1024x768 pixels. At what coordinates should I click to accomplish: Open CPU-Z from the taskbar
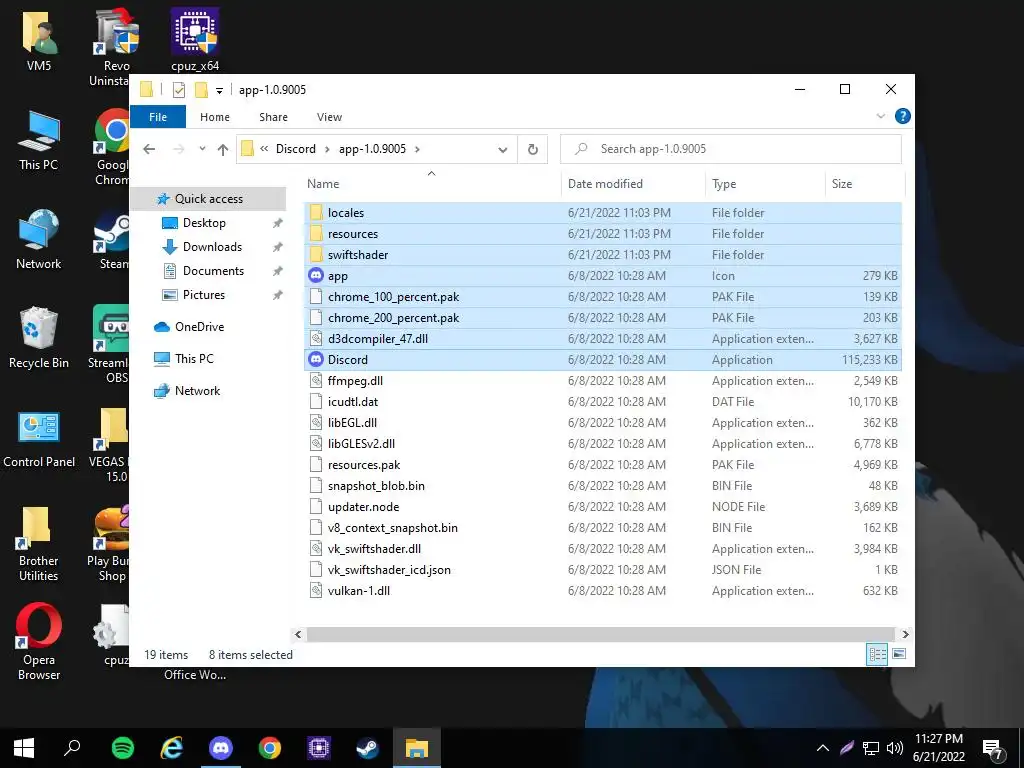coord(319,747)
